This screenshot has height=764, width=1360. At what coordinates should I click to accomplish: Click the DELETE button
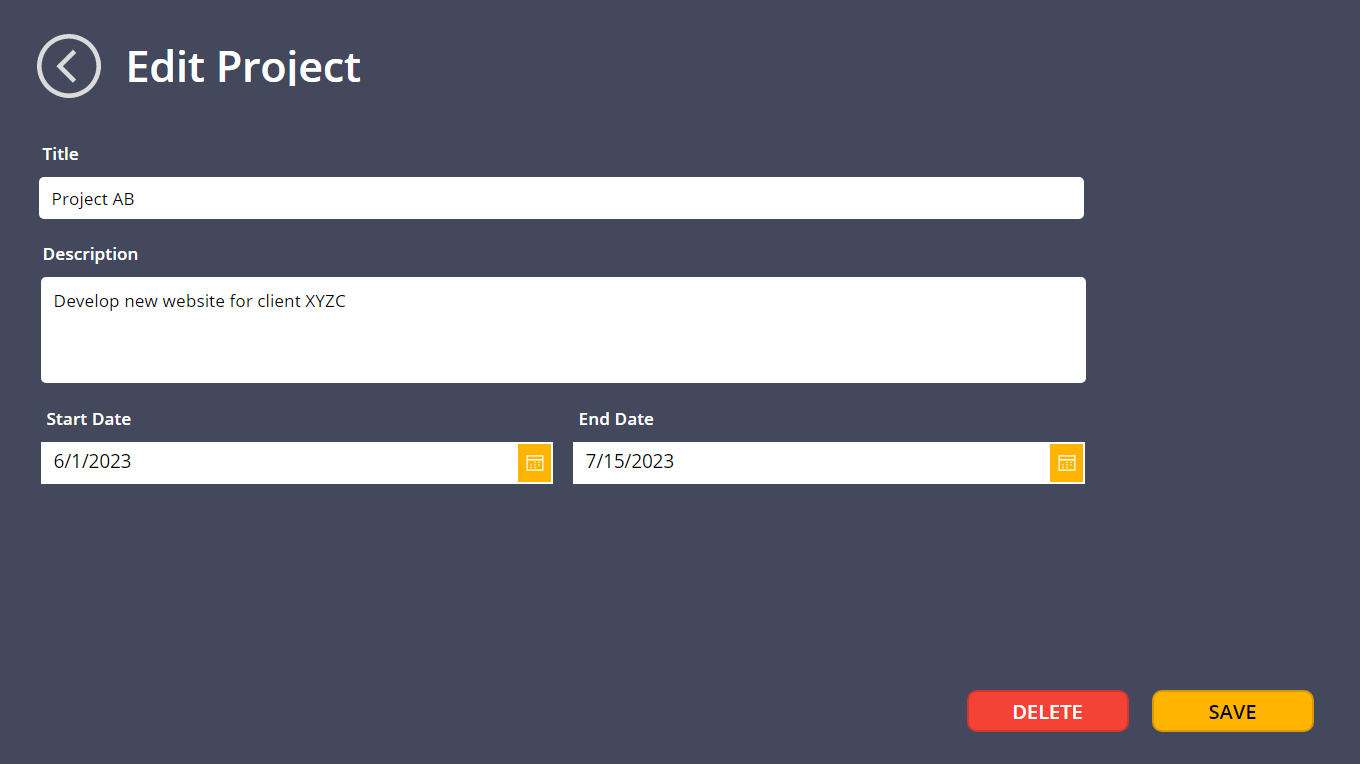[1047, 711]
